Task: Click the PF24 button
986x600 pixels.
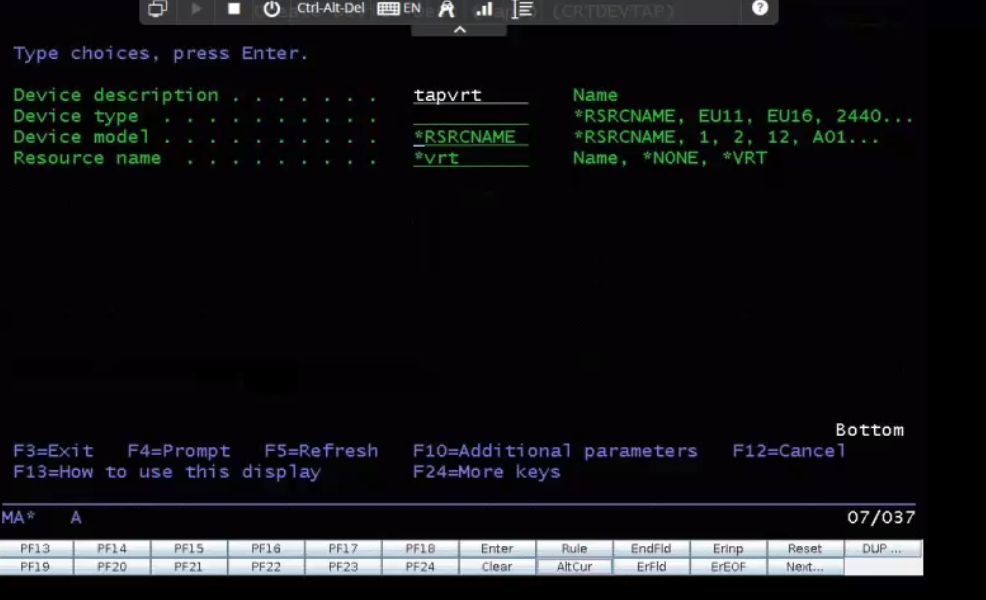Action: click(420, 567)
